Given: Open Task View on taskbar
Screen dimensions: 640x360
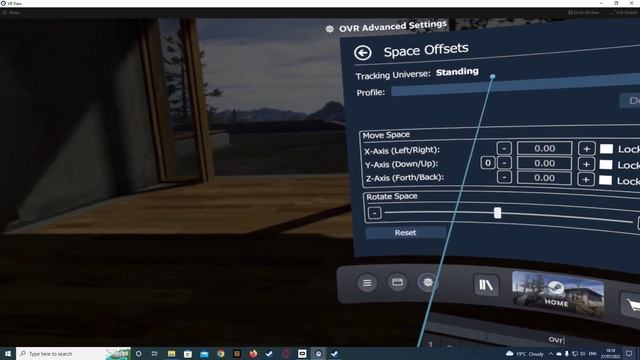Looking at the screenshot, I should tap(155, 353).
